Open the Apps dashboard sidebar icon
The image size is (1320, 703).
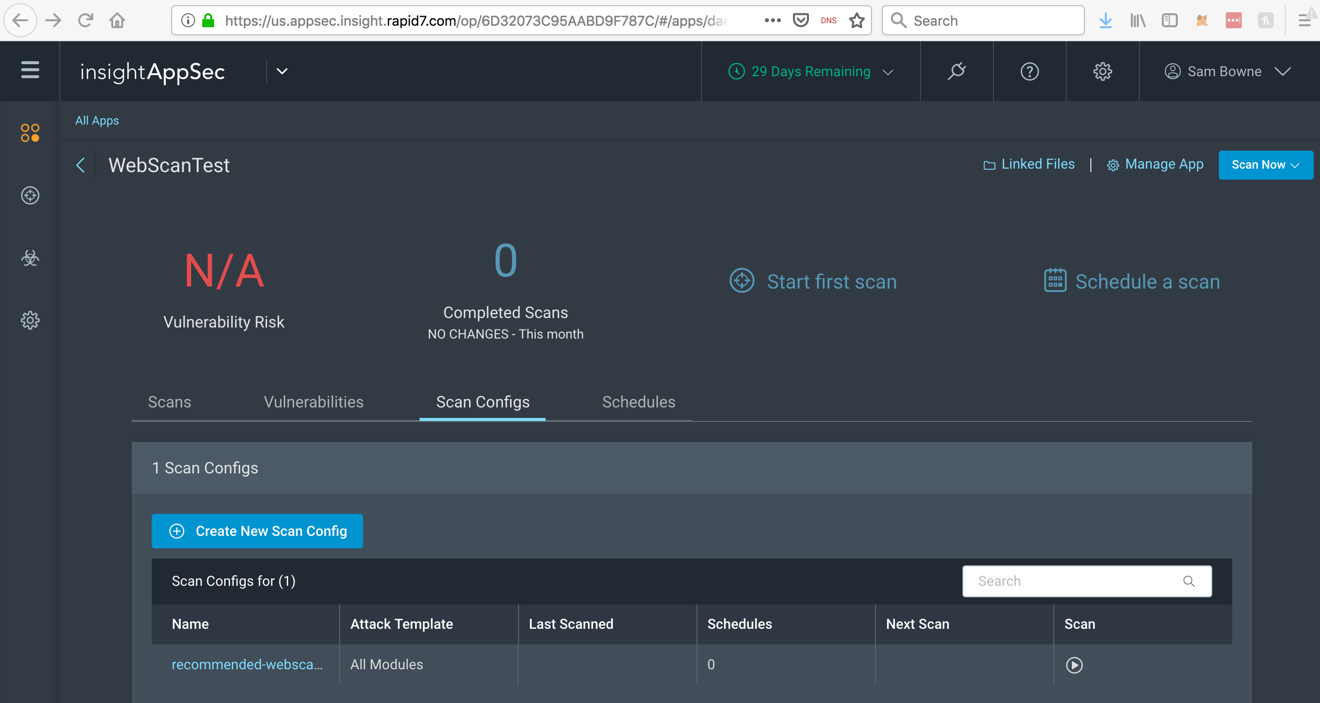tap(30, 132)
